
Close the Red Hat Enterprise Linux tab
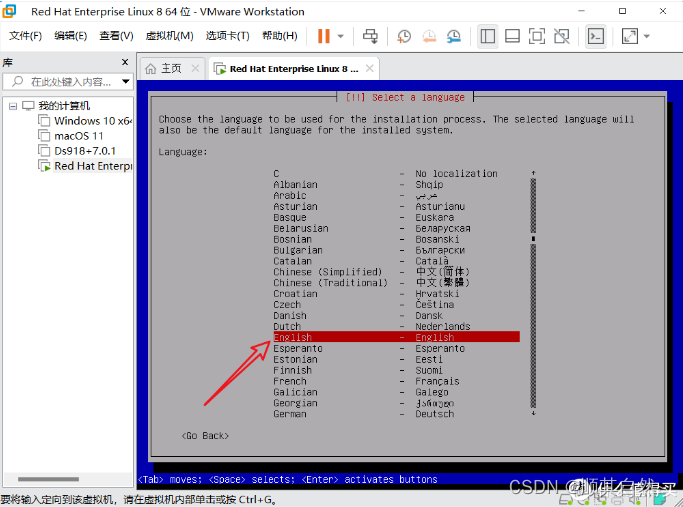click(x=370, y=68)
